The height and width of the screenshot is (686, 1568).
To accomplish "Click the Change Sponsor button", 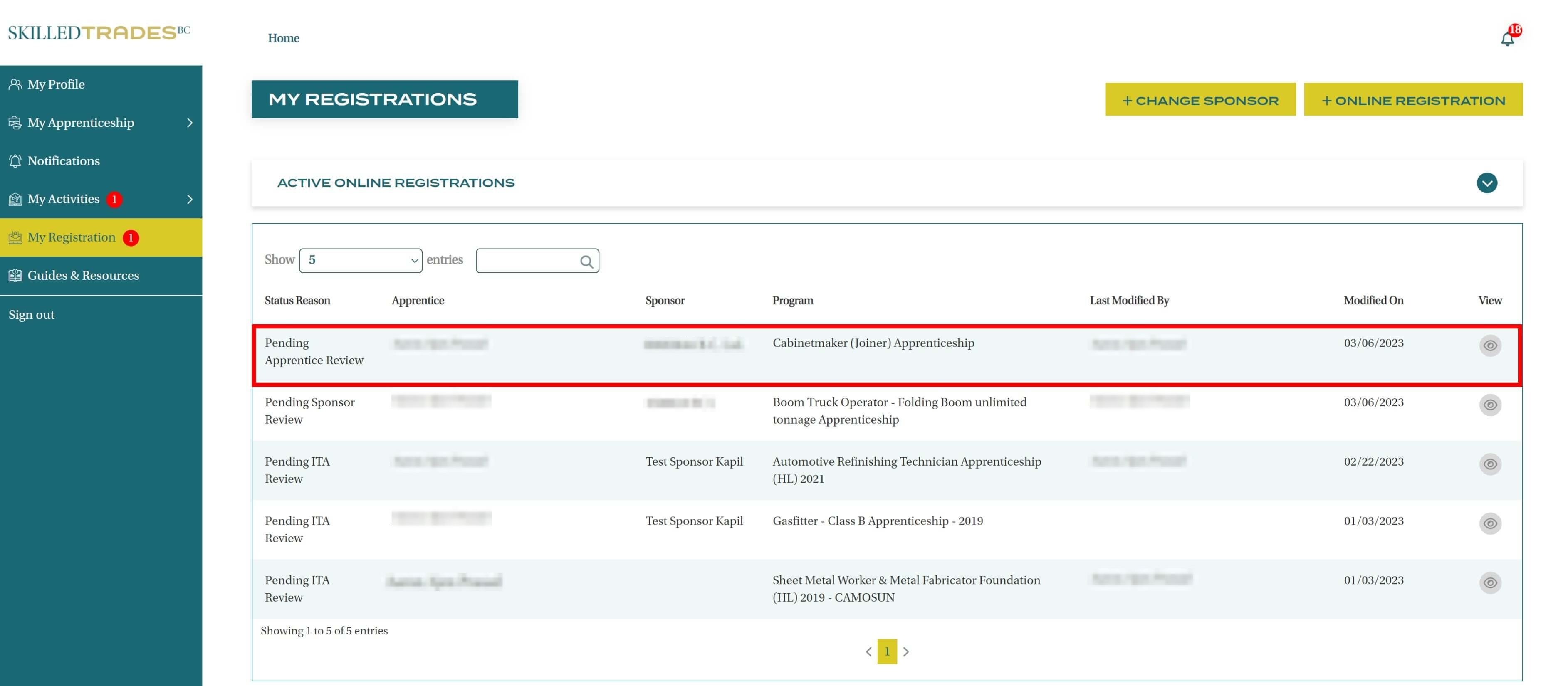I will [x=1200, y=100].
